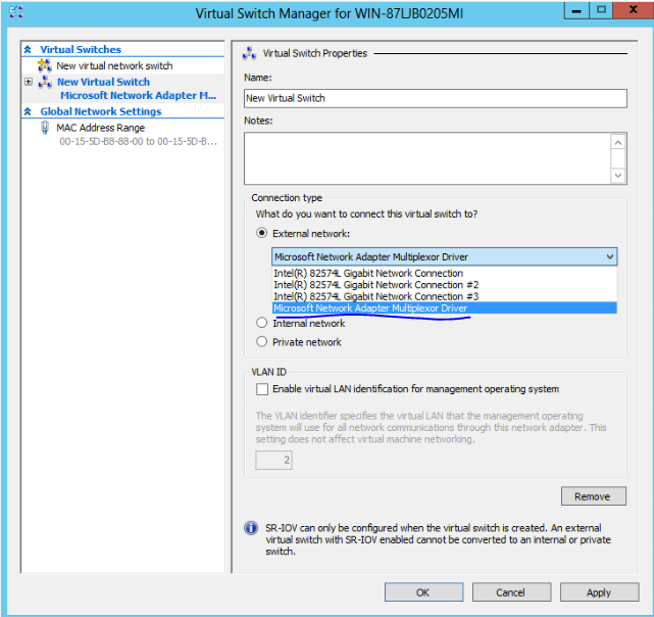
Task: Click the Virtual Switch Manager title bar icon
Action: 16,12
